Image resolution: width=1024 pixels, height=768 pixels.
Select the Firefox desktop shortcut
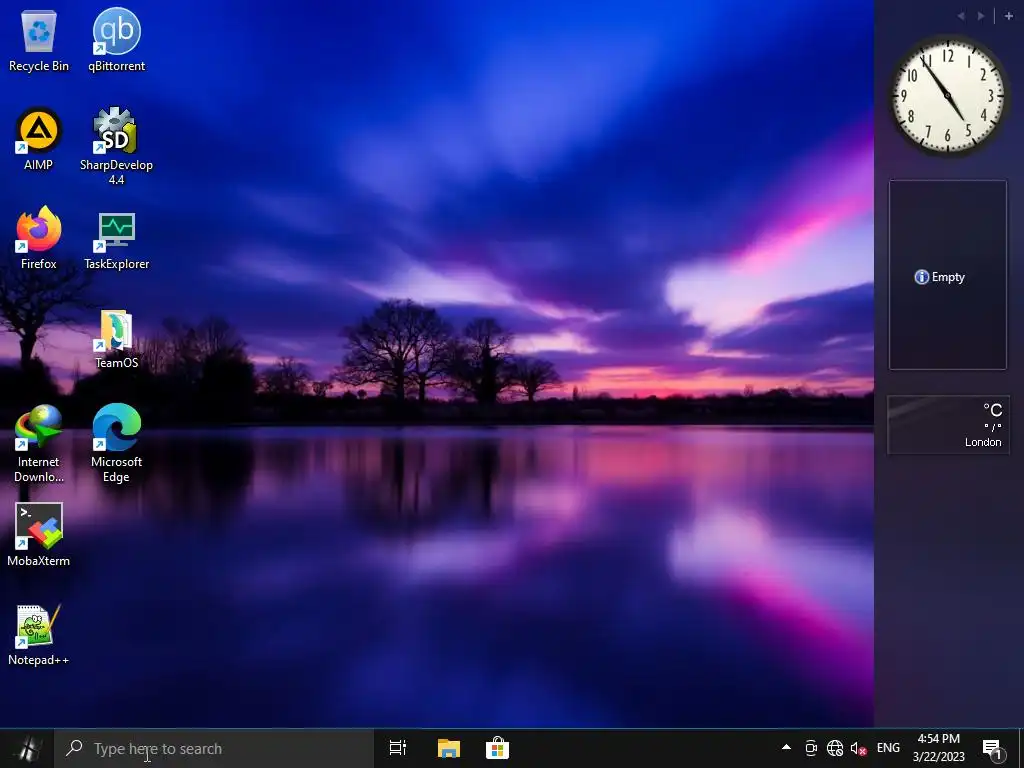(x=39, y=238)
